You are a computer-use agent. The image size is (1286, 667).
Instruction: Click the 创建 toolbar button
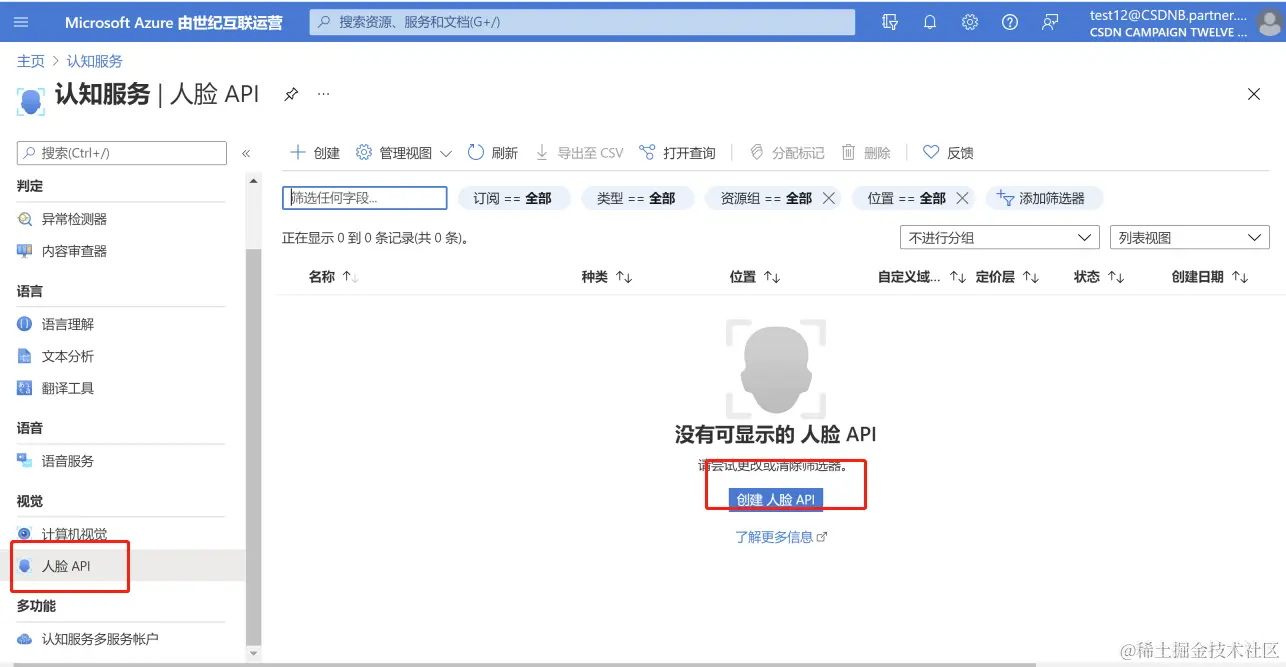(x=315, y=153)
